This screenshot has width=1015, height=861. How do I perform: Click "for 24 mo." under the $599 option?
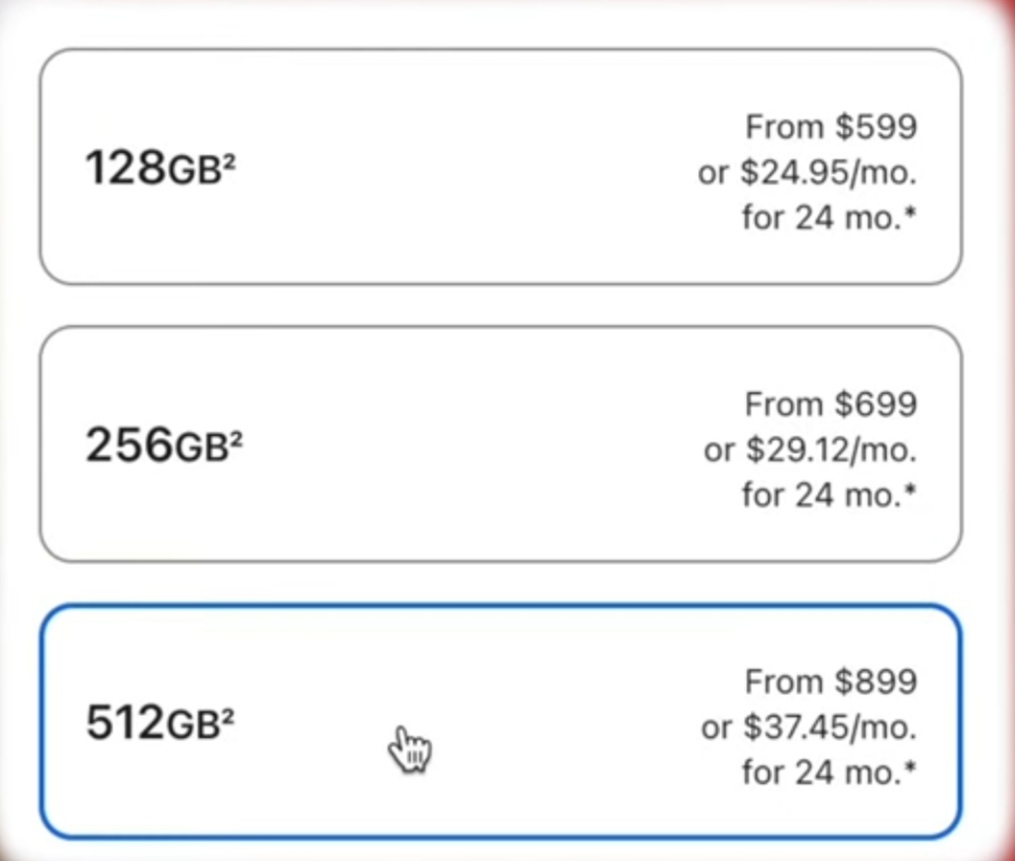click(x=822, y=218)
